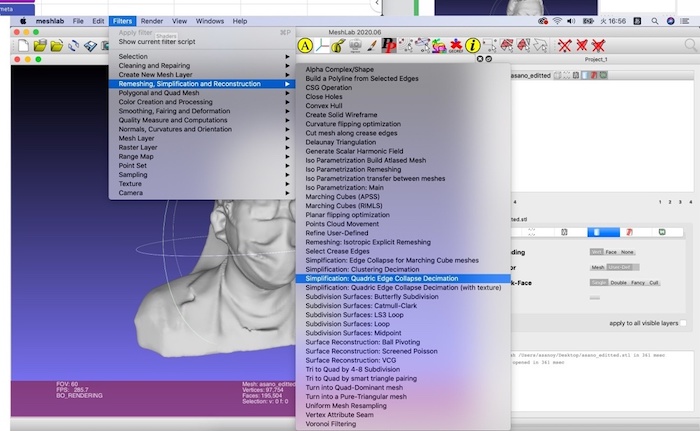700x431 pixels.
Task: Toggle the XYZ axis display icon
Action: [322, 46]
